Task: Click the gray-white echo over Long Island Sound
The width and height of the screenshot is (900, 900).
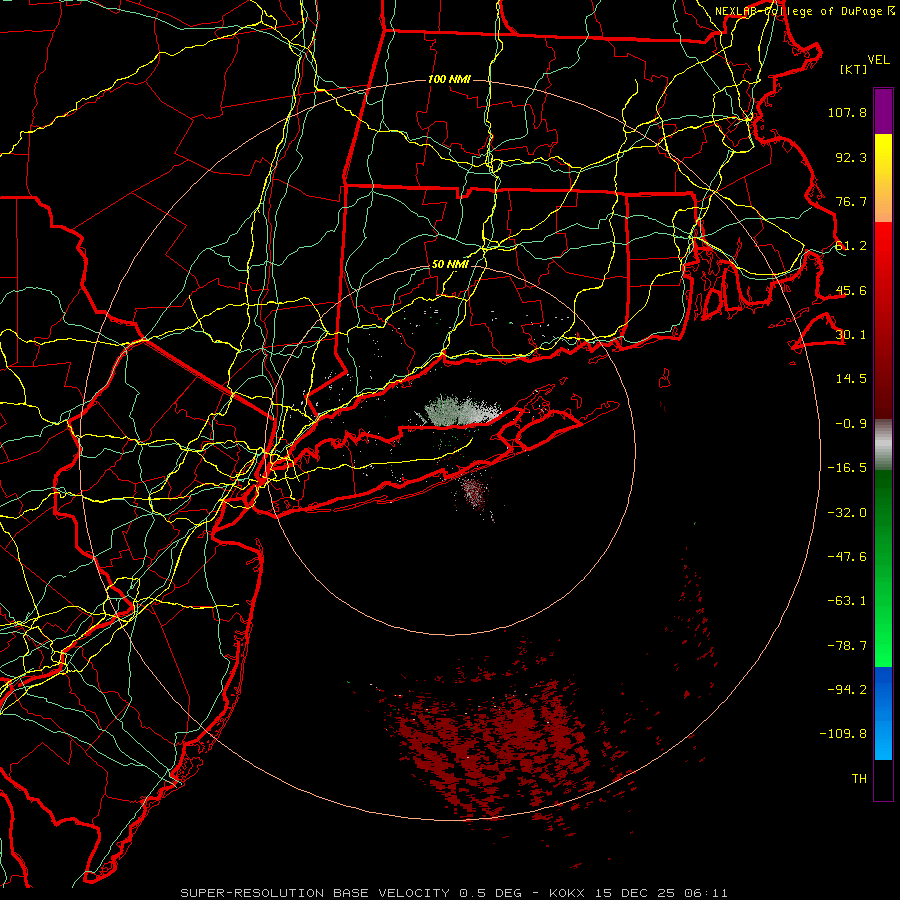Action: click(x=463, y=411)
